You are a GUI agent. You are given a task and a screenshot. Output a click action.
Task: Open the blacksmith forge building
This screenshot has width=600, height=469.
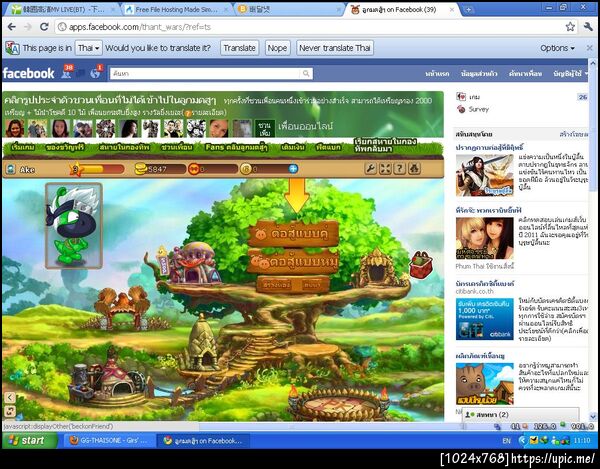107,379
